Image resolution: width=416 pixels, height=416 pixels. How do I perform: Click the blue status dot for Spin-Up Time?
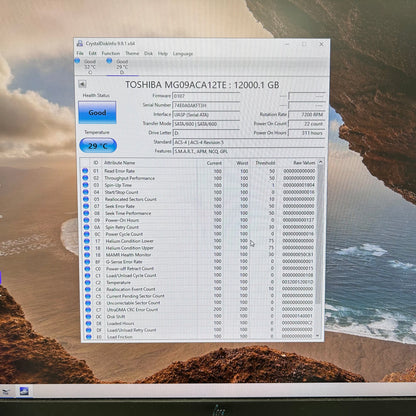tap(85, 185)
